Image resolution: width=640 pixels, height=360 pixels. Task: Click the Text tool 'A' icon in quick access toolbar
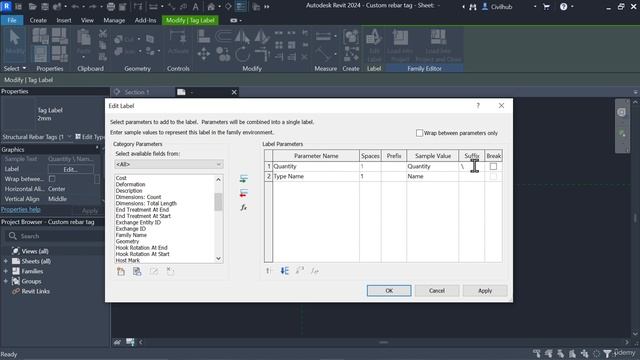pyautogui.click(x=196, y=7)
